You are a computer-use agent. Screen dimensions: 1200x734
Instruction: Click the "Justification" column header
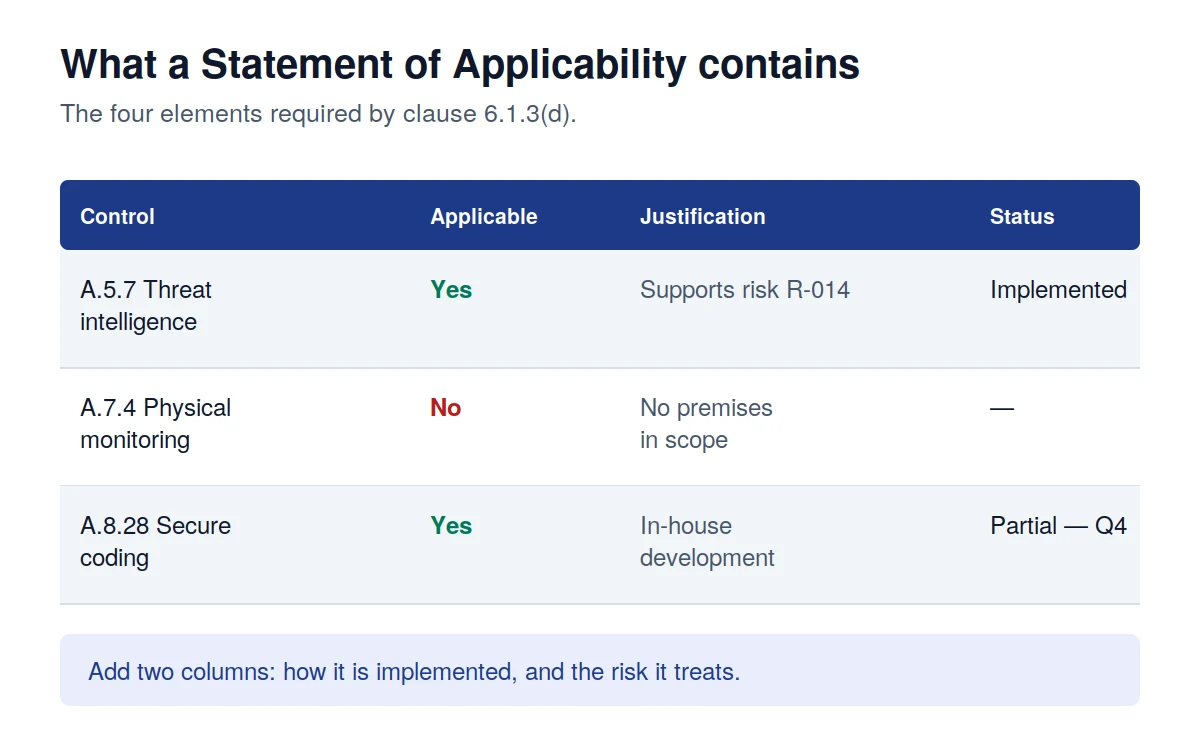pyautogui.click(x=703, y=217)
